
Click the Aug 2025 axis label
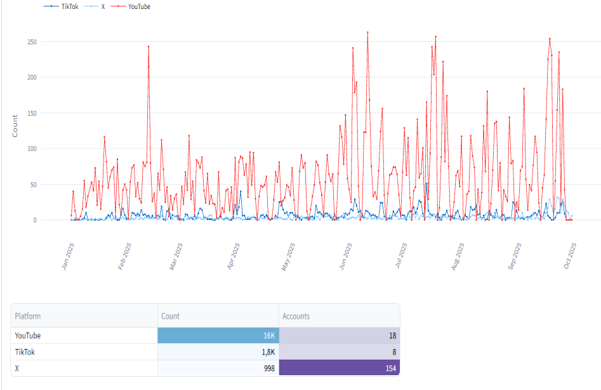pyautogui.click(x=458, y=256)
